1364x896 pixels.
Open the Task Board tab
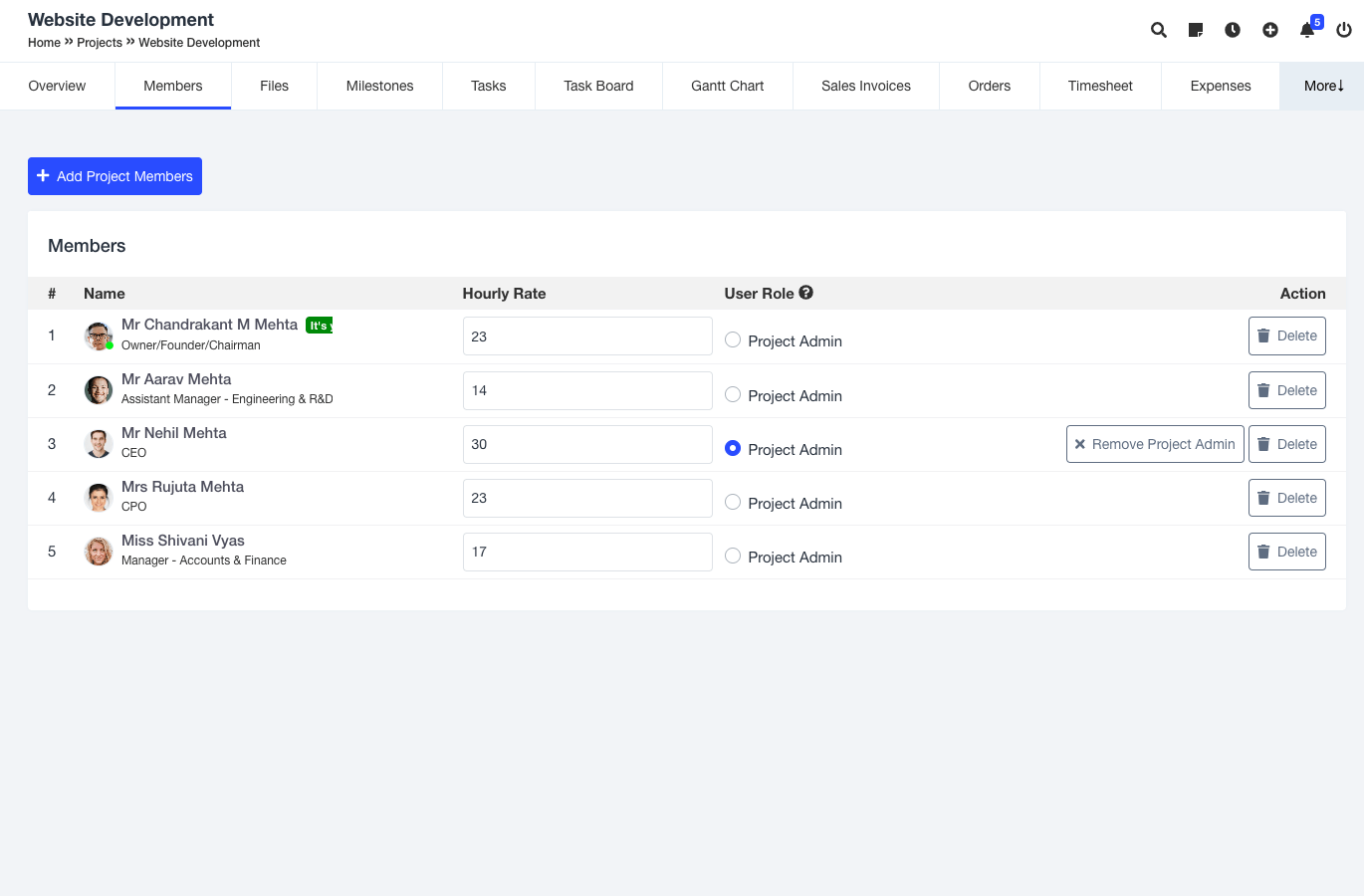pyautogui.click(x=598, y=86)
